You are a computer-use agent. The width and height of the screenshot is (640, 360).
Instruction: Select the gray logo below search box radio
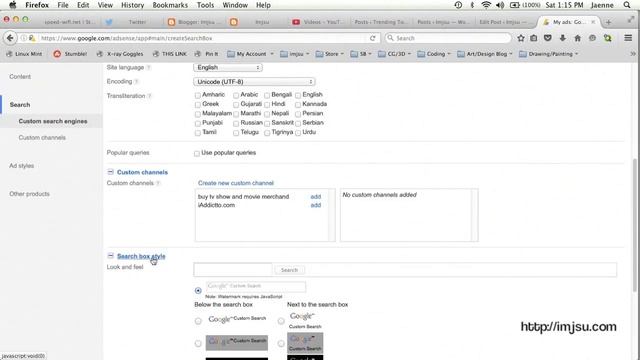(198, 344)
